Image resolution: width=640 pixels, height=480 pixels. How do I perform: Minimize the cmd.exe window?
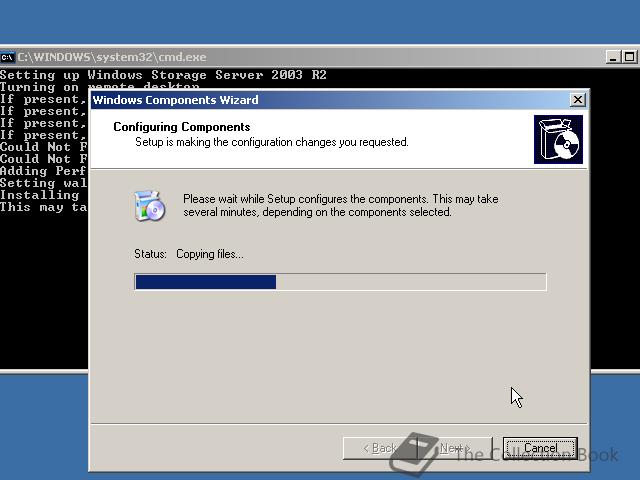point(613,57)
